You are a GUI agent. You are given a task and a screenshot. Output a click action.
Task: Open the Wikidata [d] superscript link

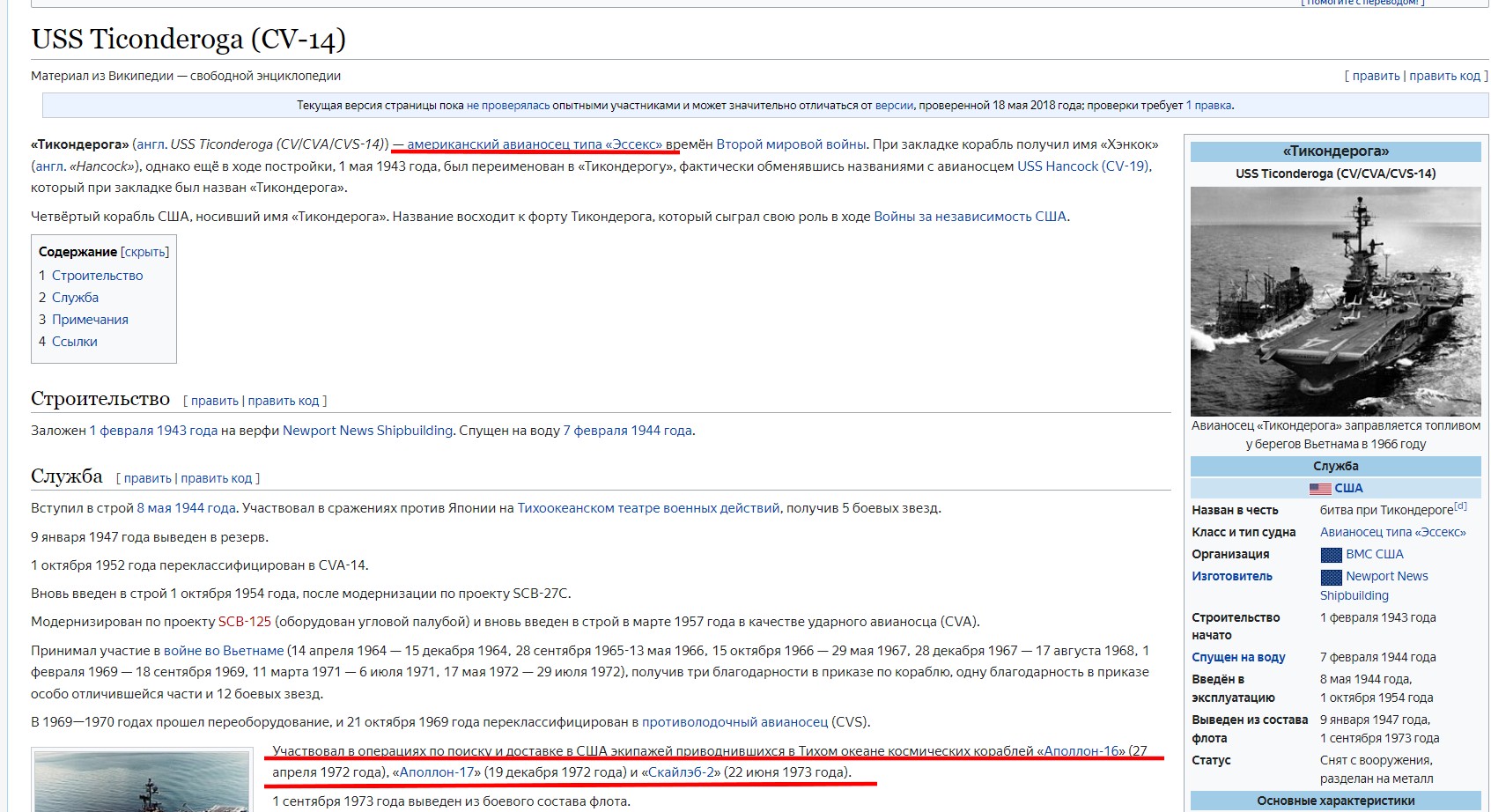[x=1460, y=506]
